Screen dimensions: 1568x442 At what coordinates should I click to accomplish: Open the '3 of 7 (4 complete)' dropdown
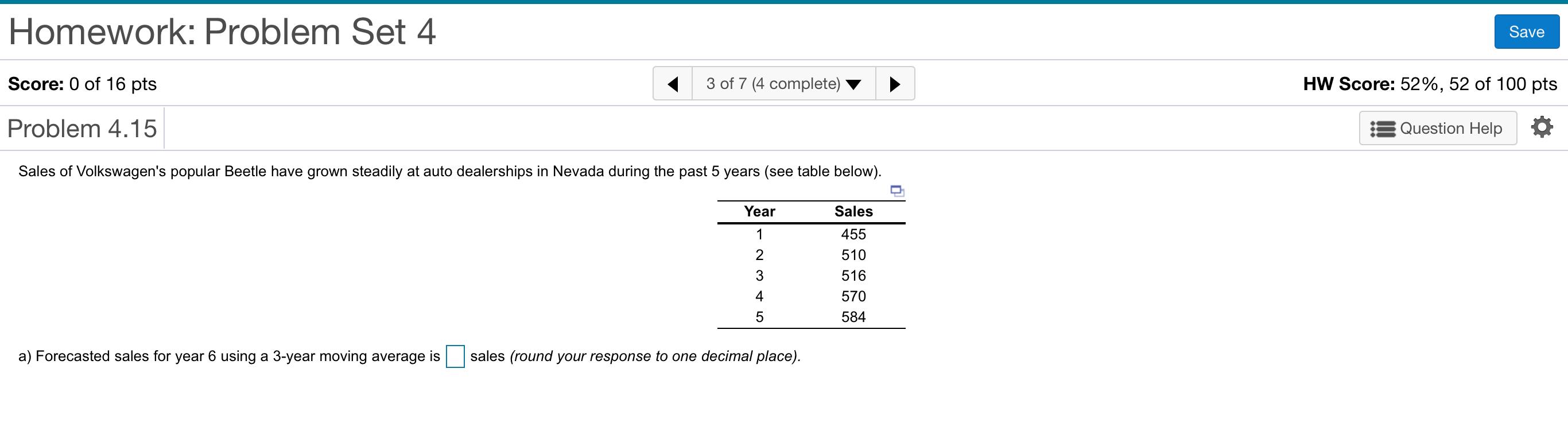tap(783, 83)
